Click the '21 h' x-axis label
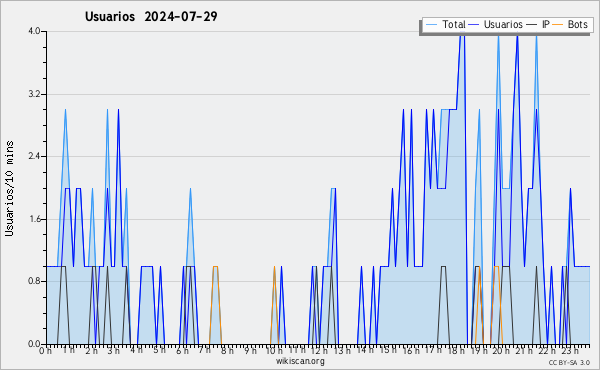 click(x=524, y=350)
